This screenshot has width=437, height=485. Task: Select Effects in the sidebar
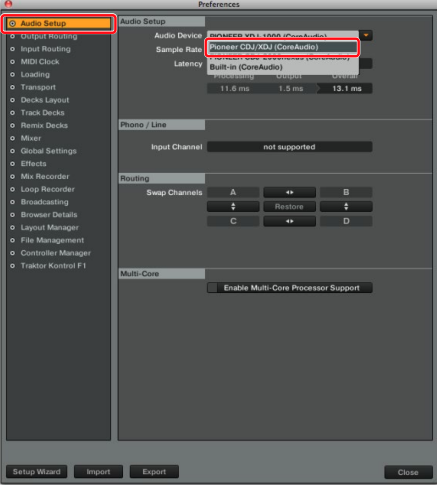[33, 164]
